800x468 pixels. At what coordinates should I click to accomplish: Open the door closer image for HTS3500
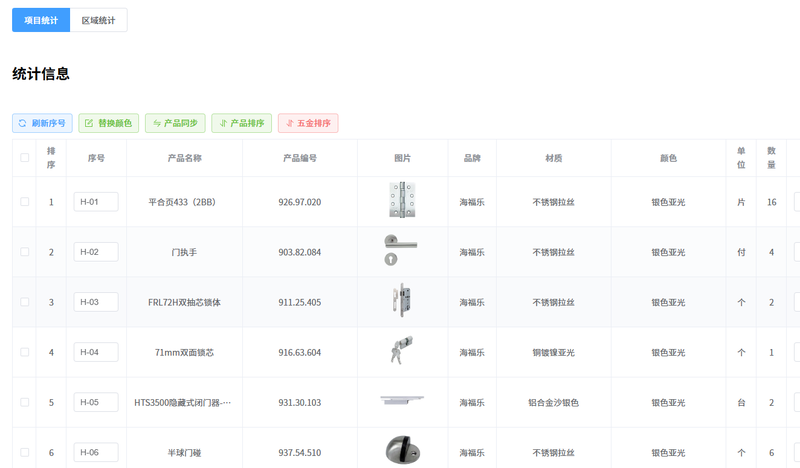tap(402, 400)
